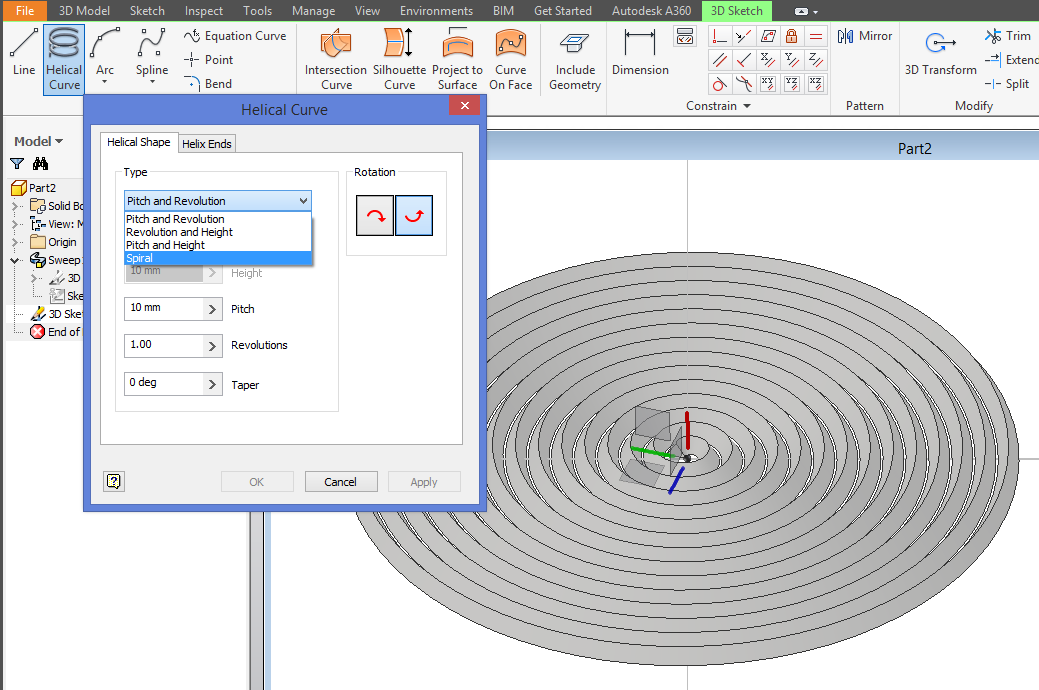Open the helix Type dropdown
1039x690 pixels.
(x=303, y=200)
